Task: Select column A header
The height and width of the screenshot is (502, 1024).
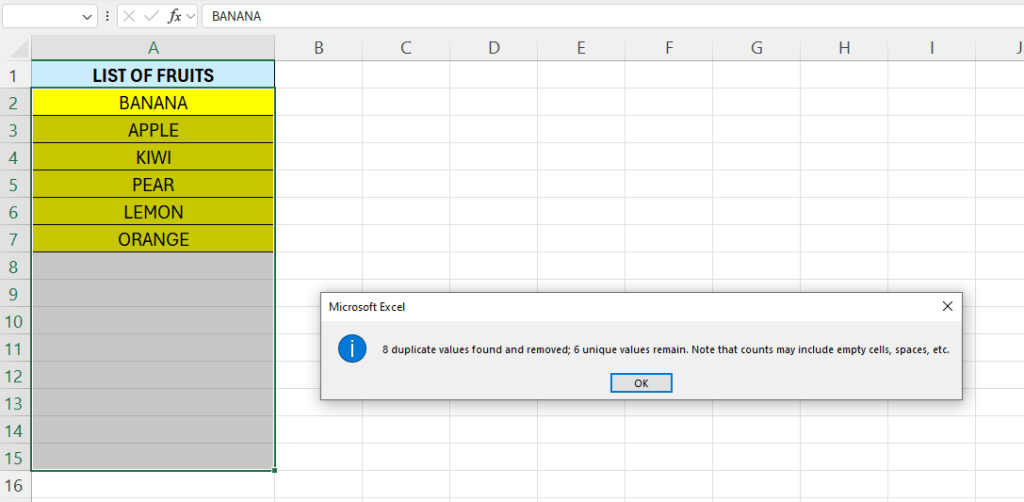Action: [153, 47]
